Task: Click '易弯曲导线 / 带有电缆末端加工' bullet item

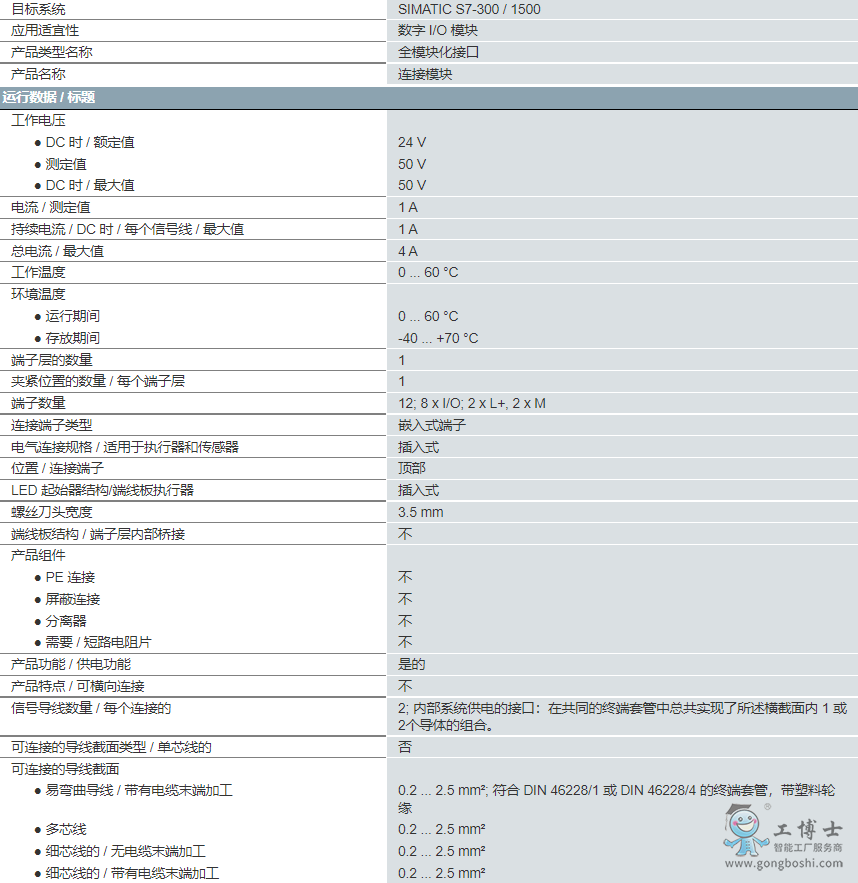Action: 139,791
